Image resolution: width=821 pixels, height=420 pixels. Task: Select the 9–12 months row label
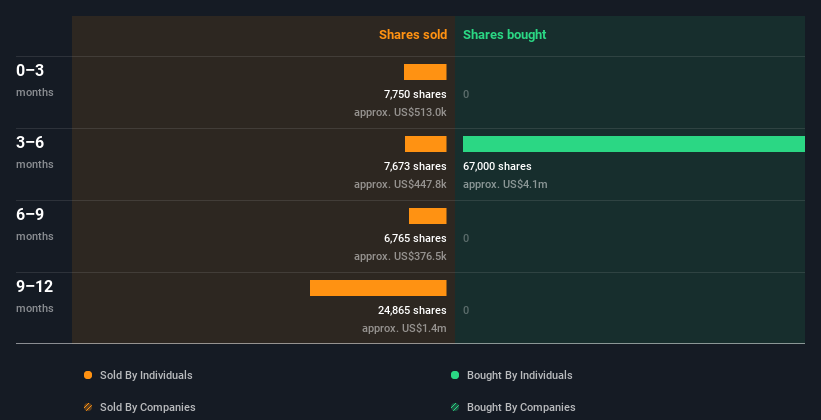coord(35,287)
